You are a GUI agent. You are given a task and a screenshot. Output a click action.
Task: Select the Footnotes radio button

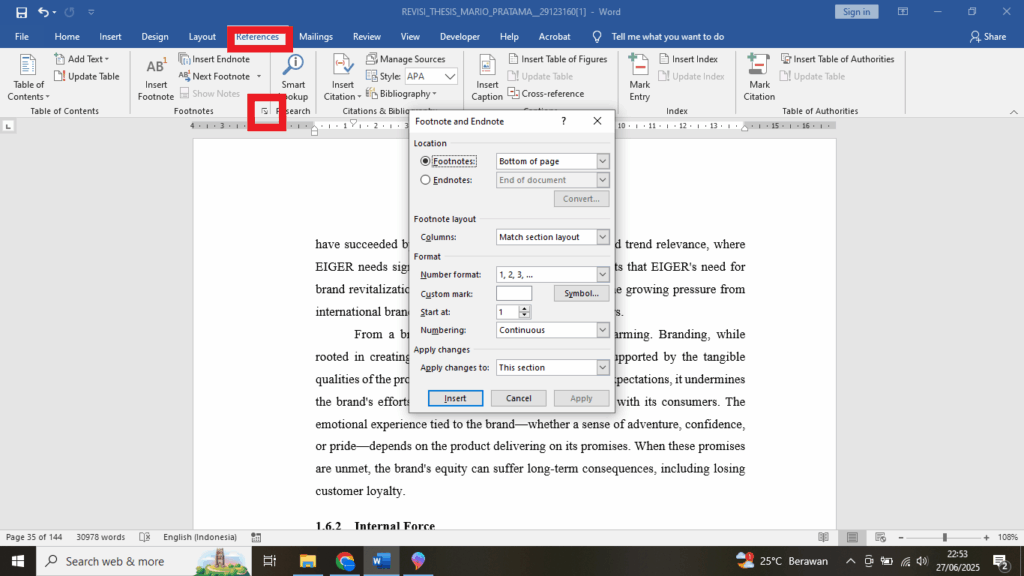(425, 161)
